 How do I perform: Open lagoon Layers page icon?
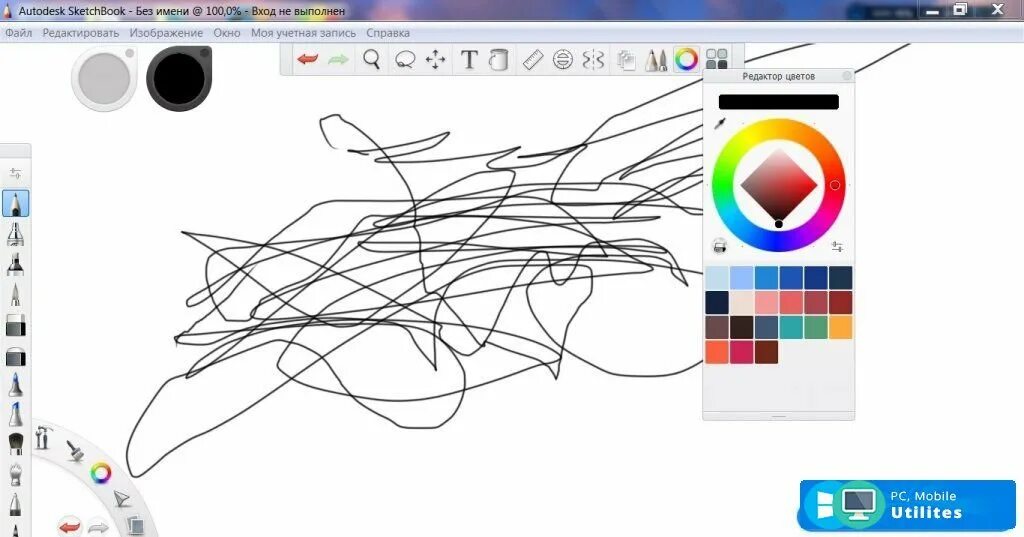click(x=135, y=525)
